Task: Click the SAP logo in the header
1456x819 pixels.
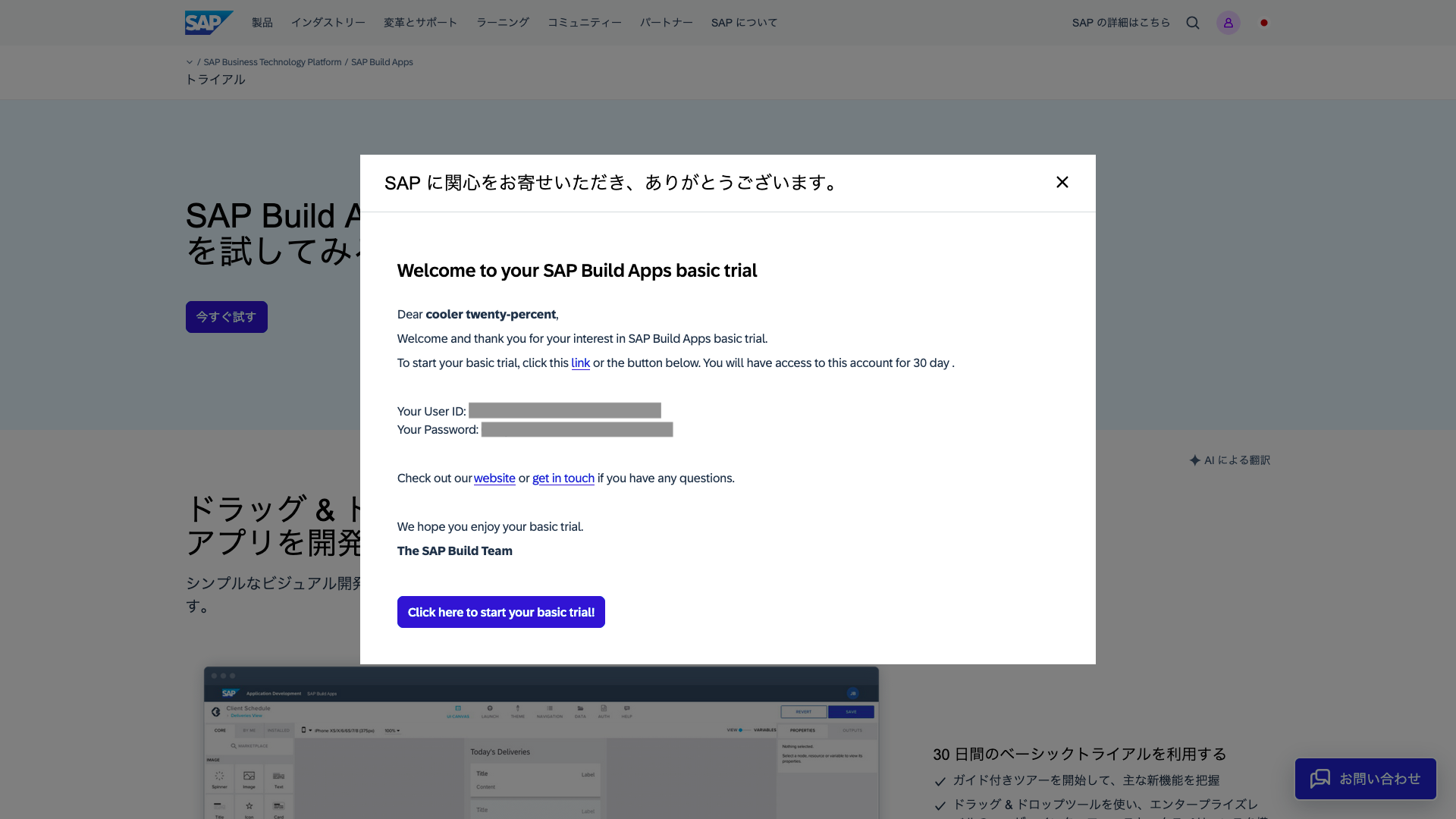Action: click(x=209, y=23)
